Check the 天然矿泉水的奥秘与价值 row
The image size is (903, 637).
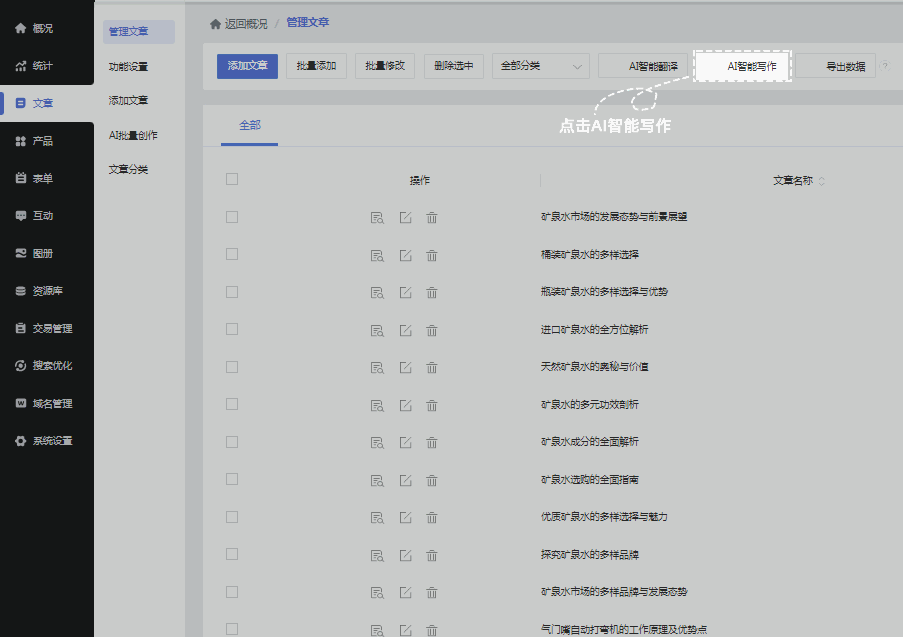pos(232,367)
